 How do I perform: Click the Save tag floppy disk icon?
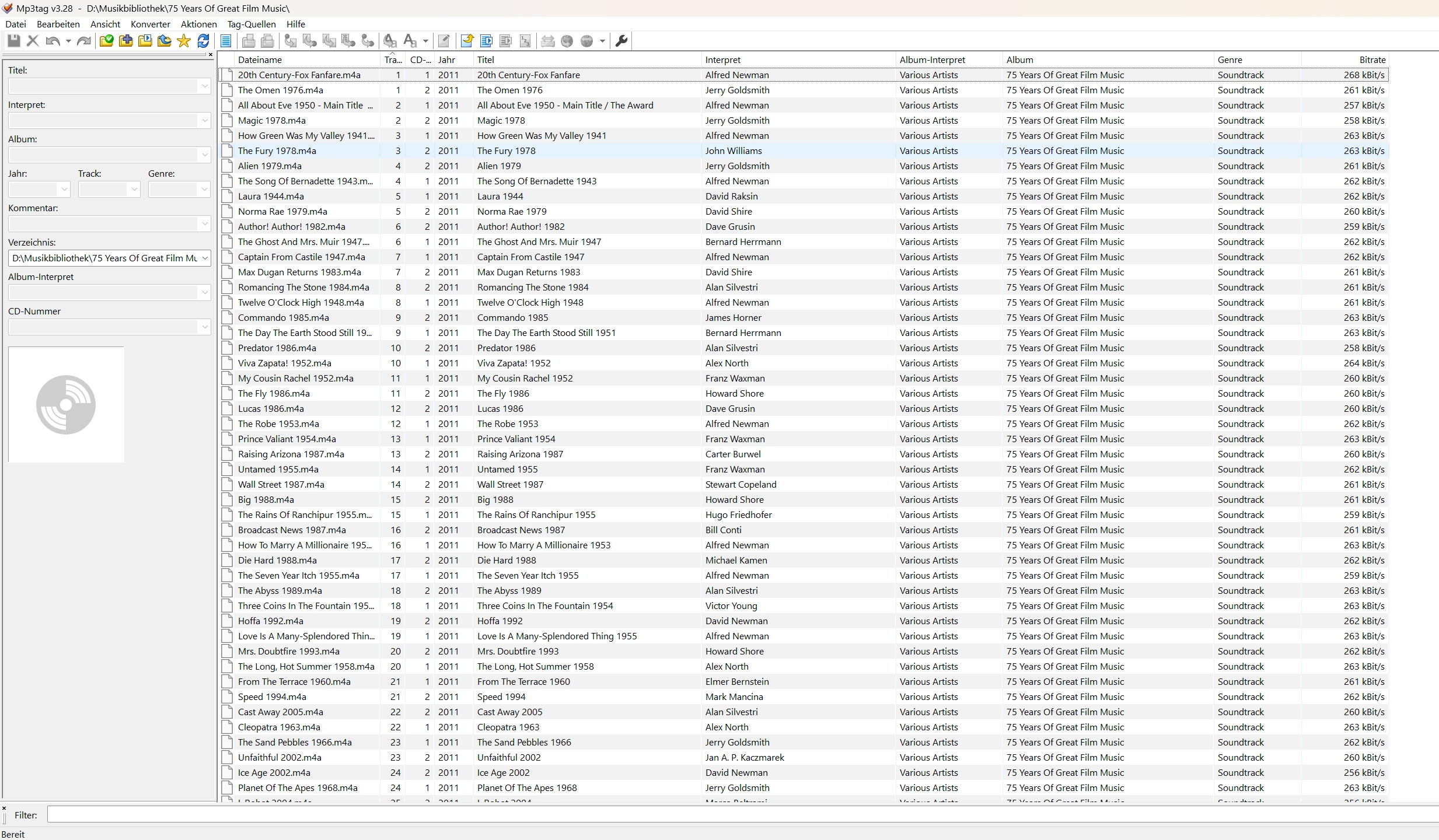[13, 41]
